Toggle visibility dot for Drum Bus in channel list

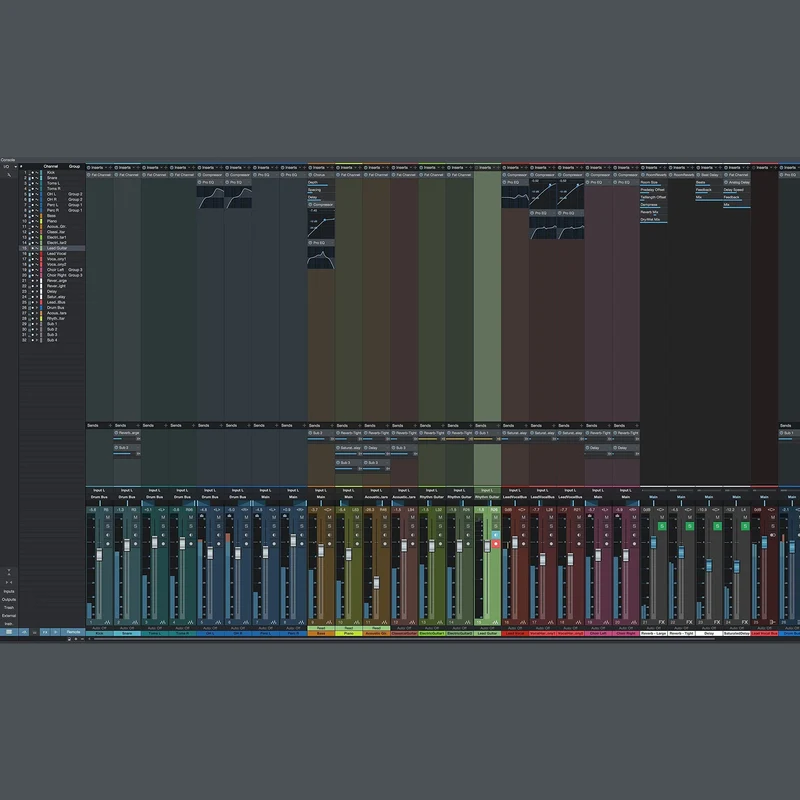[x=33, y=308]
